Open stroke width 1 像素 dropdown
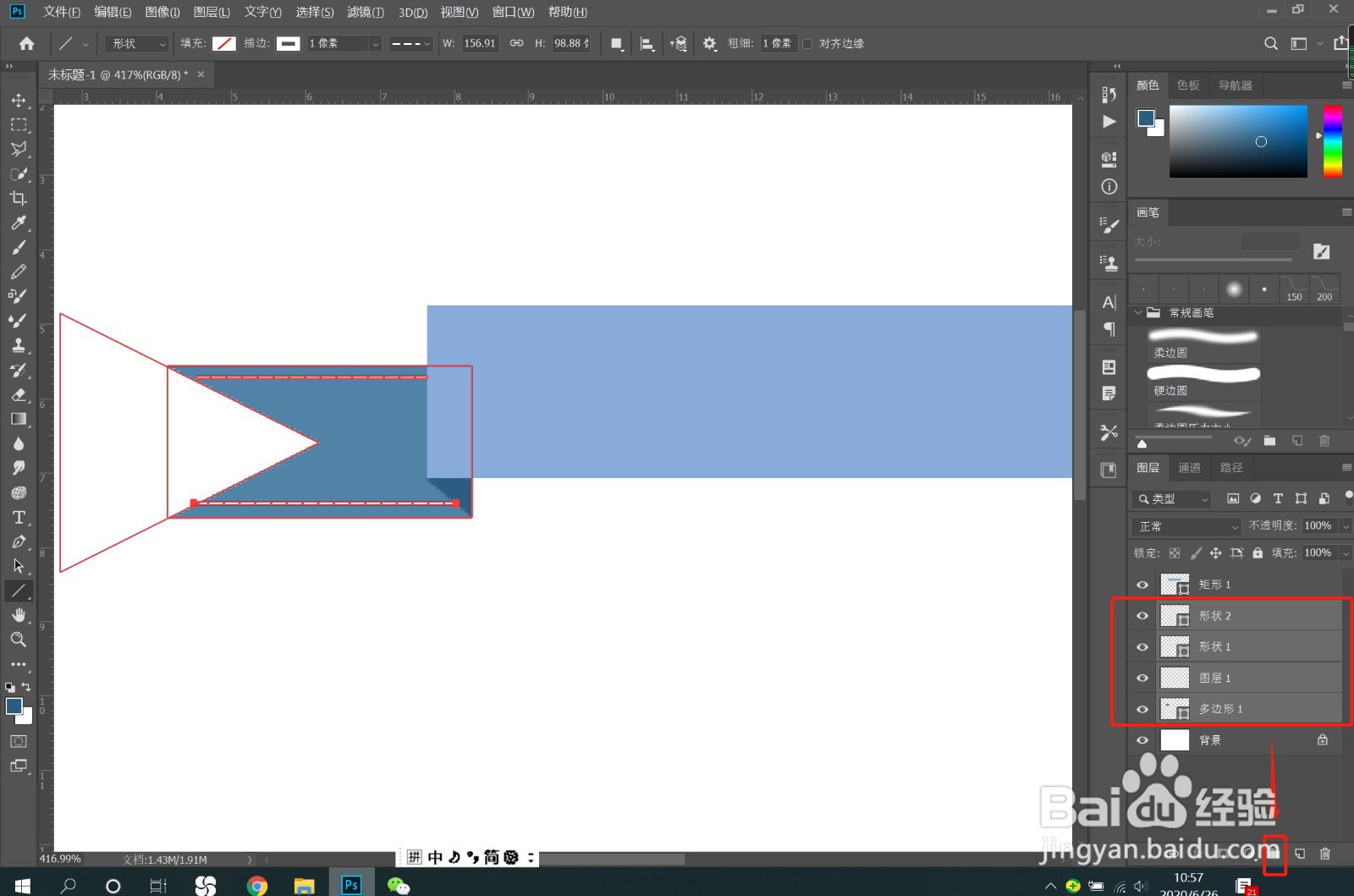 pyautogui.click(x=376, y=44)
